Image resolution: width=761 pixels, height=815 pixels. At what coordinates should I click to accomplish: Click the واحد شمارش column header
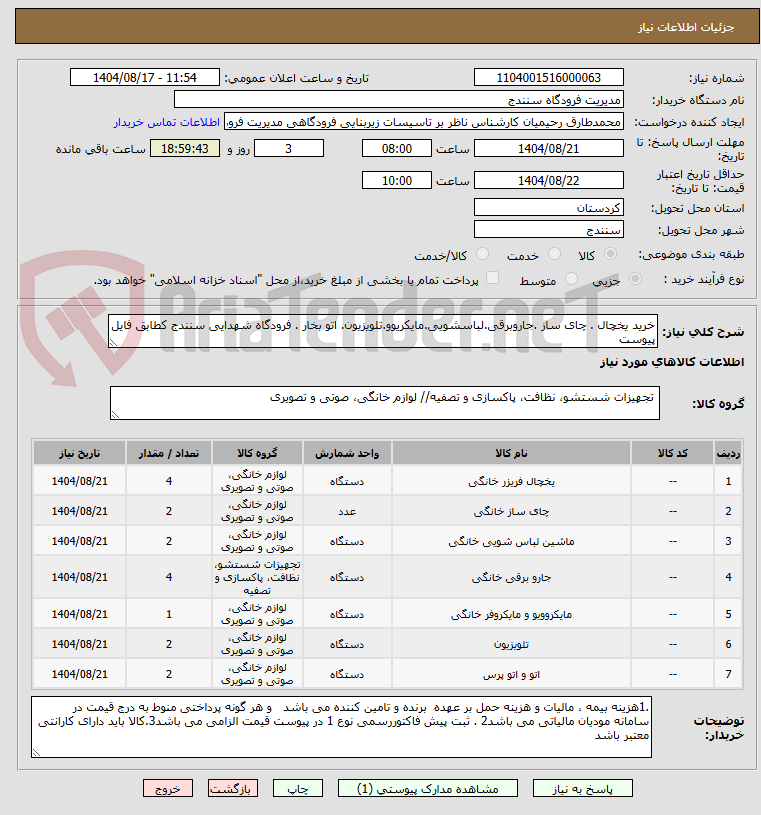point(347,453)
